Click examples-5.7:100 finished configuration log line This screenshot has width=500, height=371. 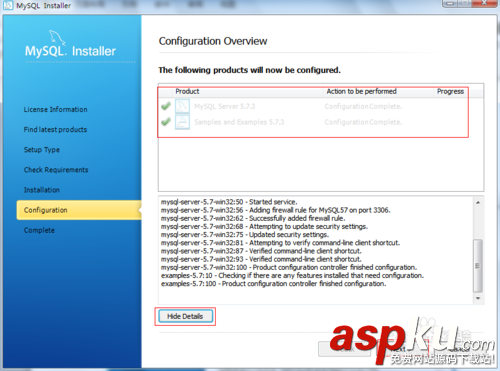pos(274,284)
